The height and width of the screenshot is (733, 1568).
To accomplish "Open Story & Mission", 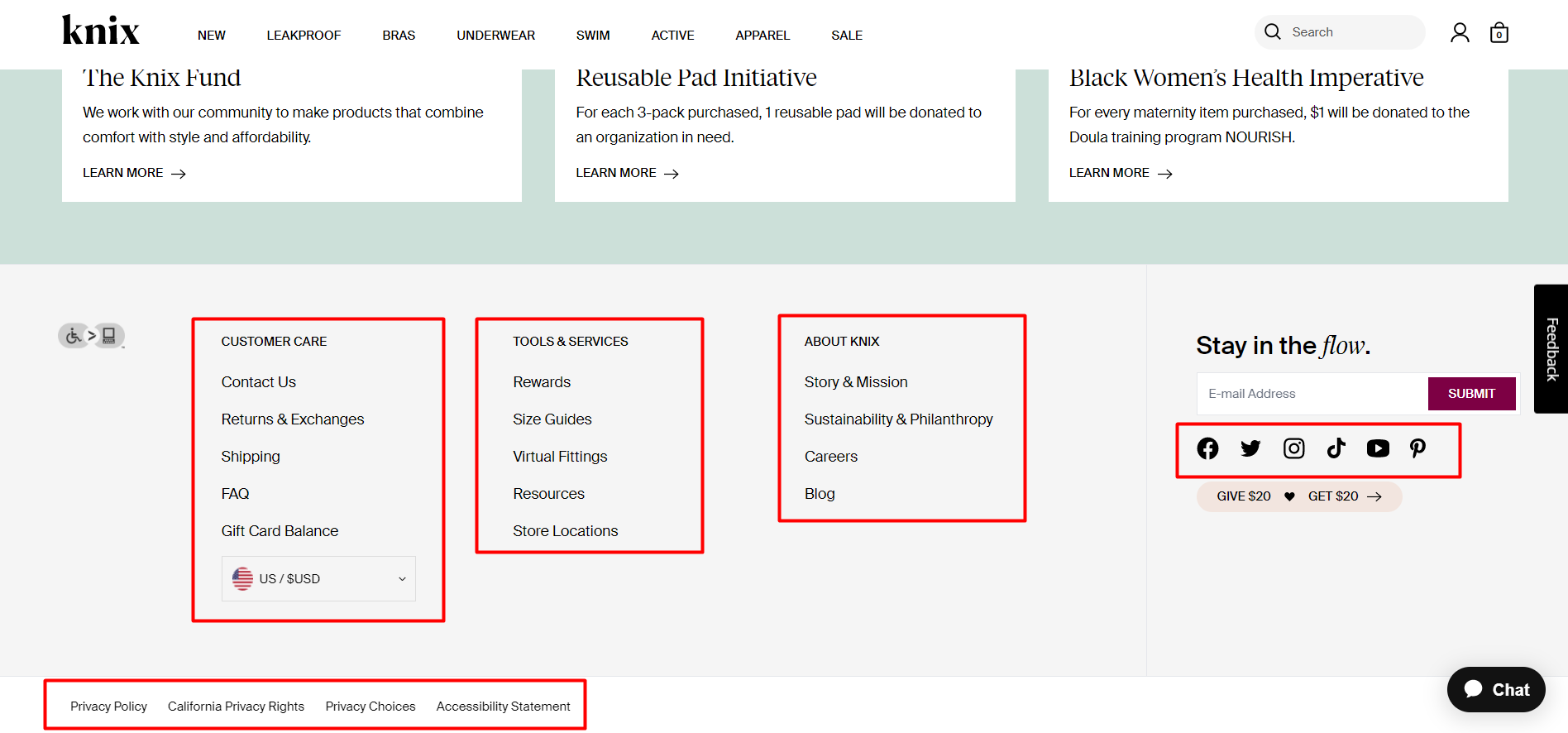I will 856,382.
